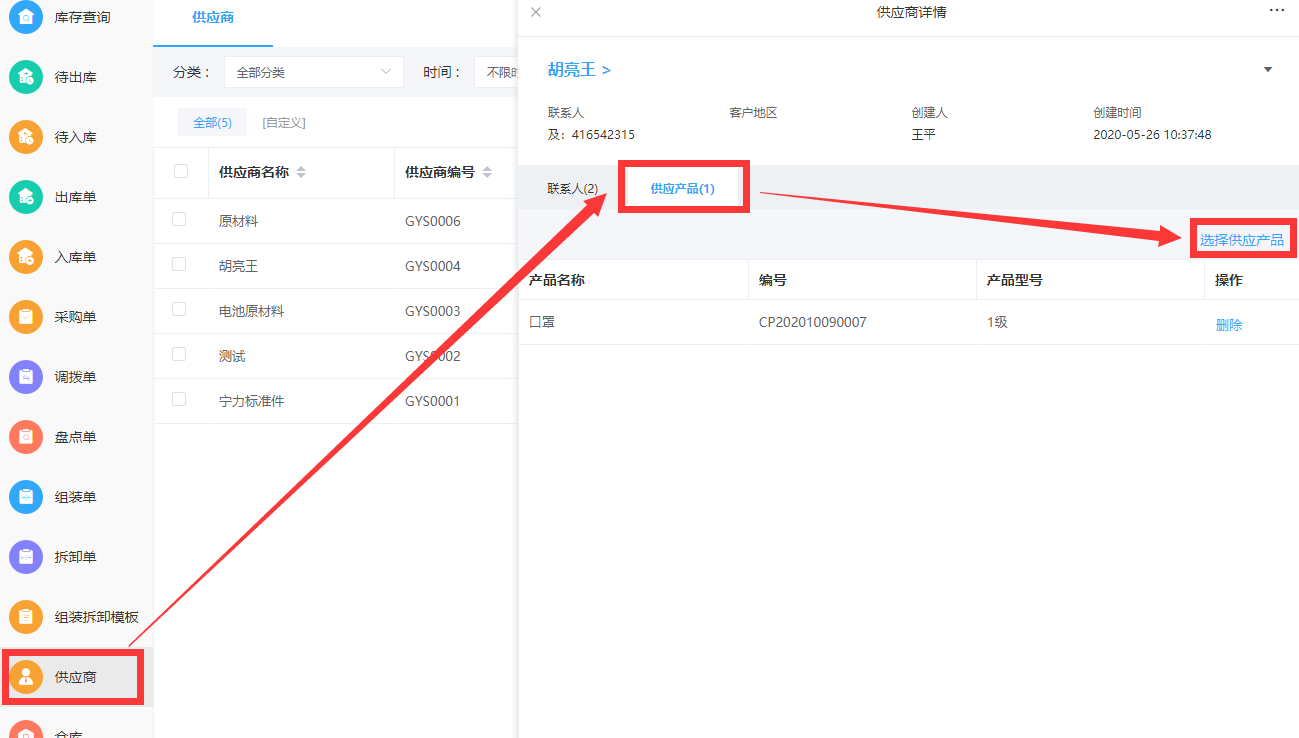Open the 时间 不限 dropdown
Viewport: 1299px width, 738px height.
tap(496, 72)
